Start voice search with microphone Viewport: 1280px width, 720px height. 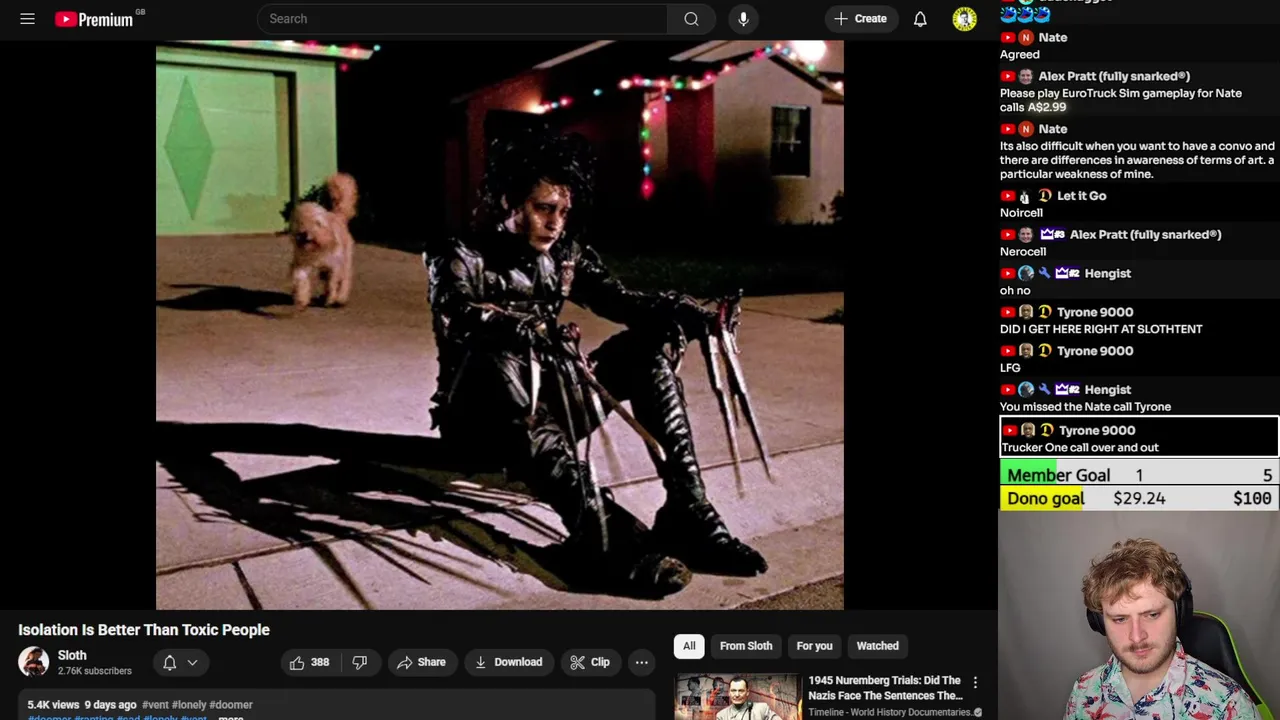[743, 19]
